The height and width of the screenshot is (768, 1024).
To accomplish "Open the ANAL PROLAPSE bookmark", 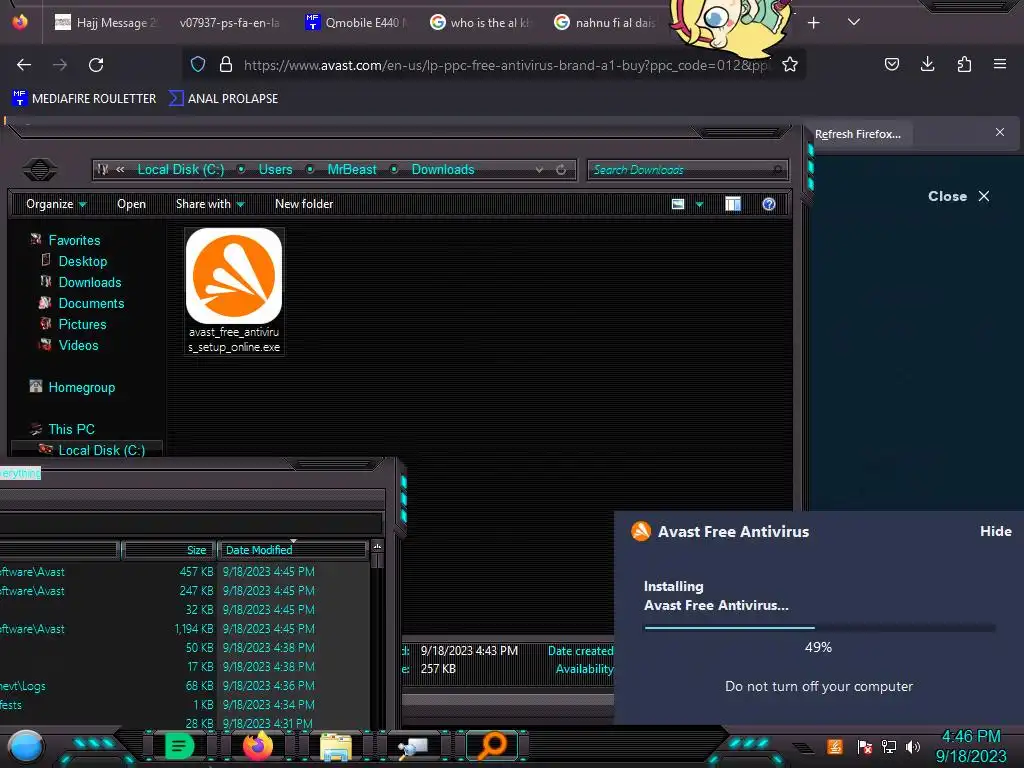I will [x=223, y=99].
